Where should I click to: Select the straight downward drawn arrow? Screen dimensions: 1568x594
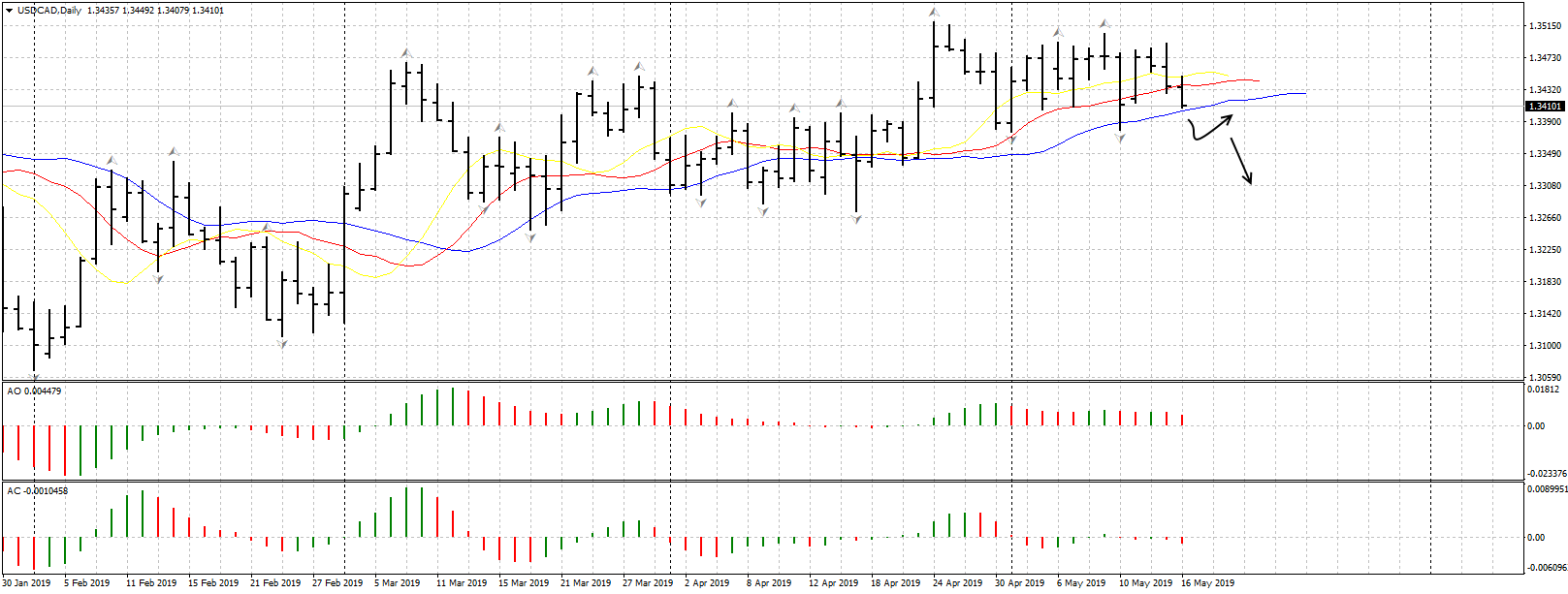[1241, 161]
